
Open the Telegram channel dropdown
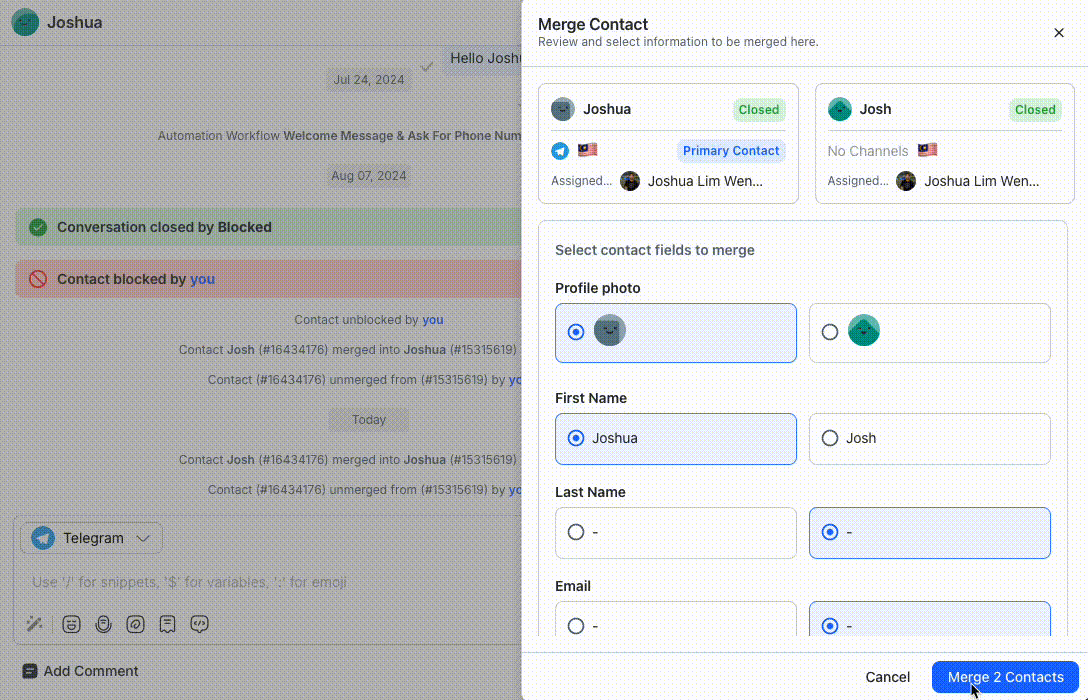point(92,538)
